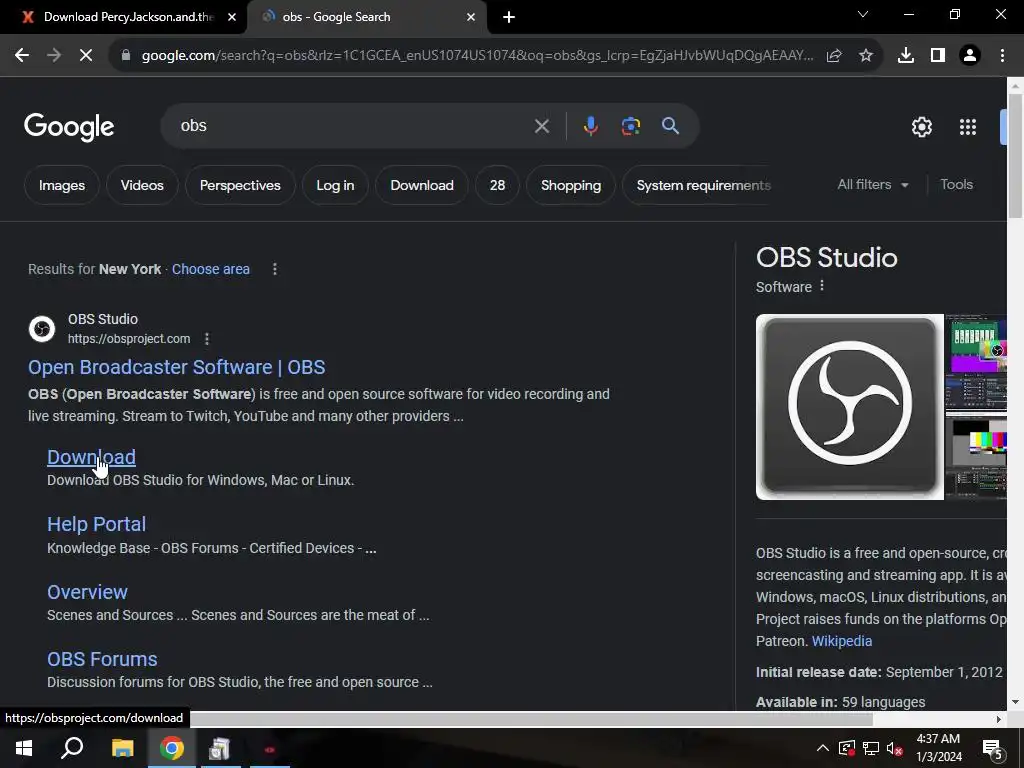Select the Log in filter chip
This screenshot has height=768, width=1024.
335,185
